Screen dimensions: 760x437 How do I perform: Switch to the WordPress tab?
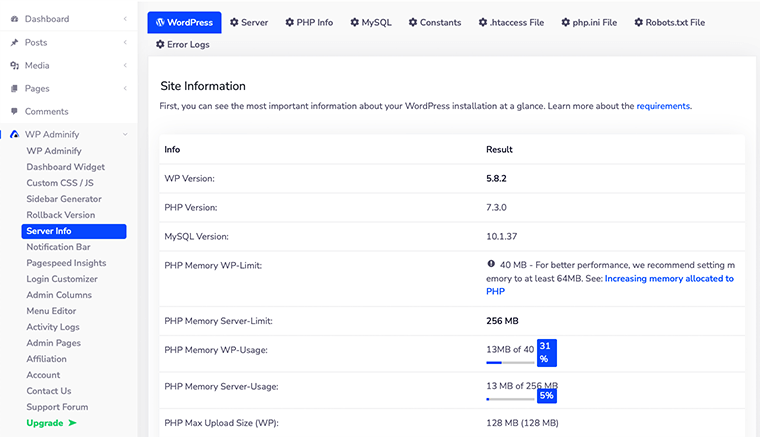[184, 22]
